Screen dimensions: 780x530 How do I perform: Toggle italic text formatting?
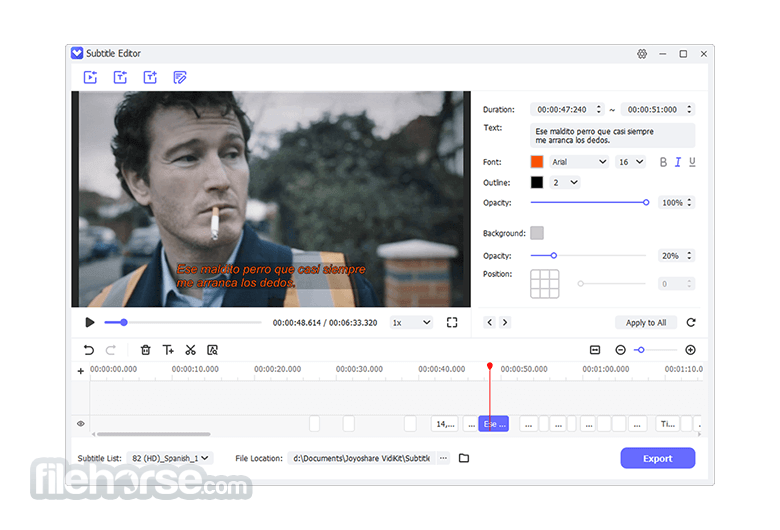coord(678,162)
